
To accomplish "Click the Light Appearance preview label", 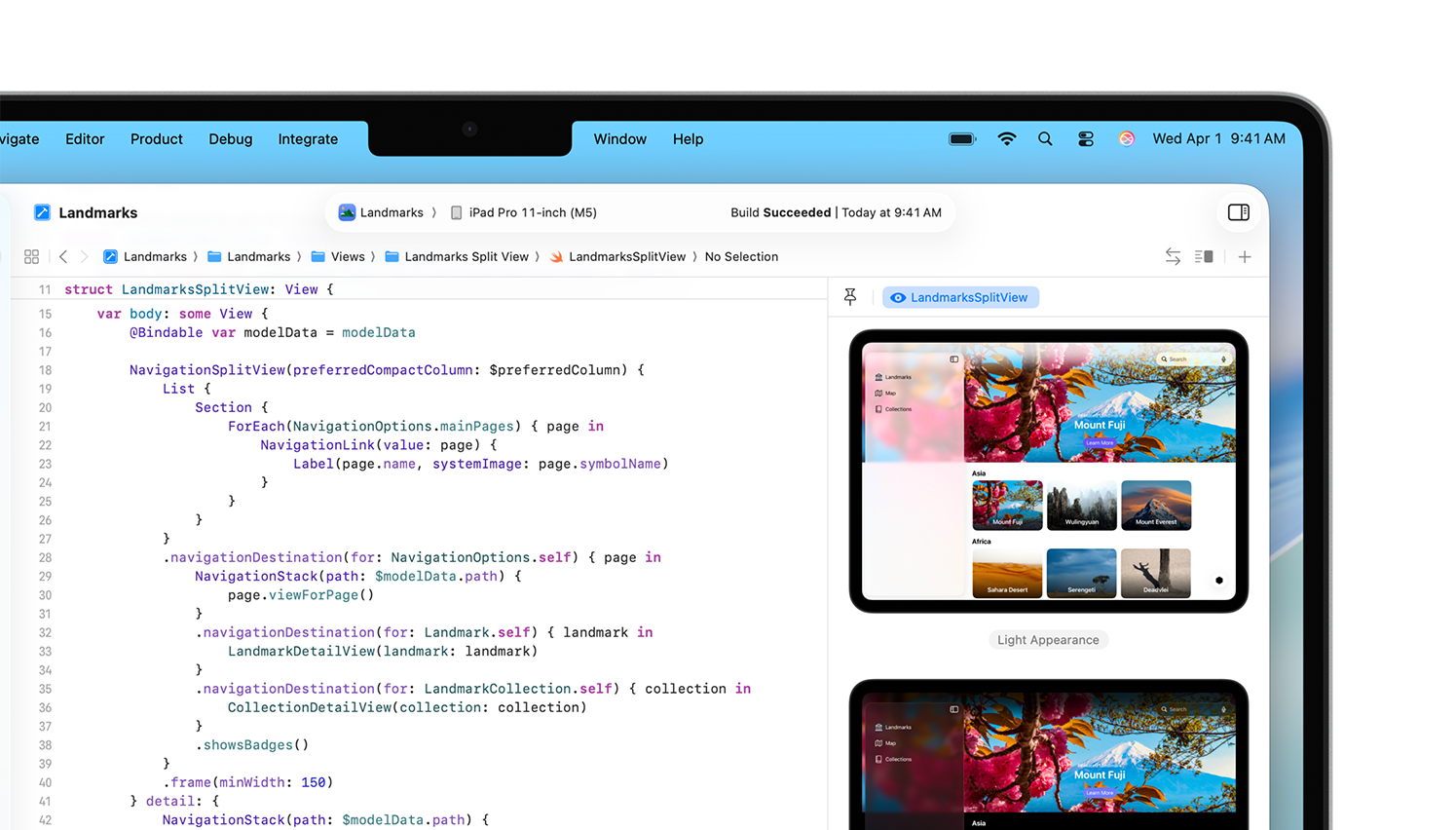I will pyautogui.click(x=1048, y=640).
